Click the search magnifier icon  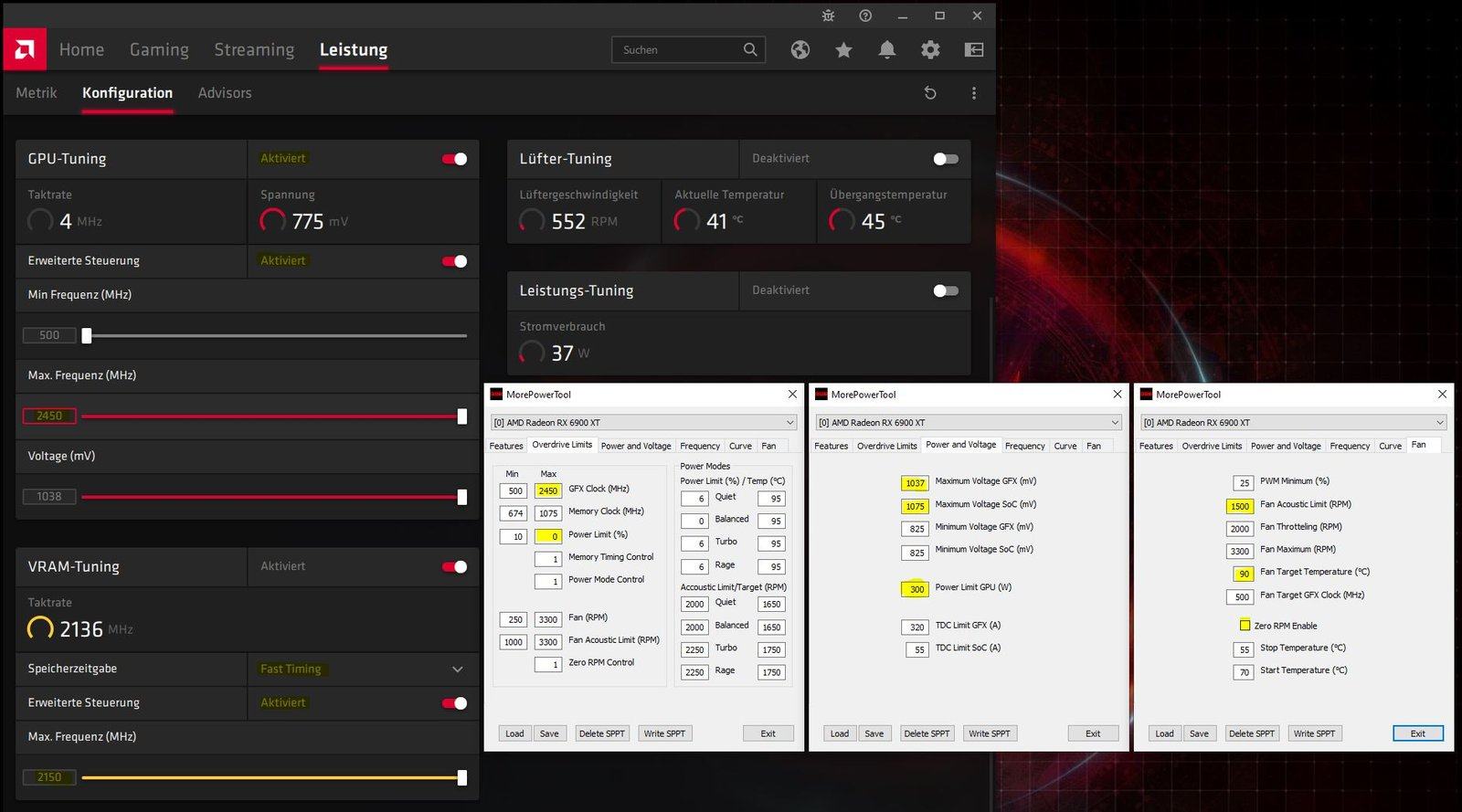(x=750, y=49)
